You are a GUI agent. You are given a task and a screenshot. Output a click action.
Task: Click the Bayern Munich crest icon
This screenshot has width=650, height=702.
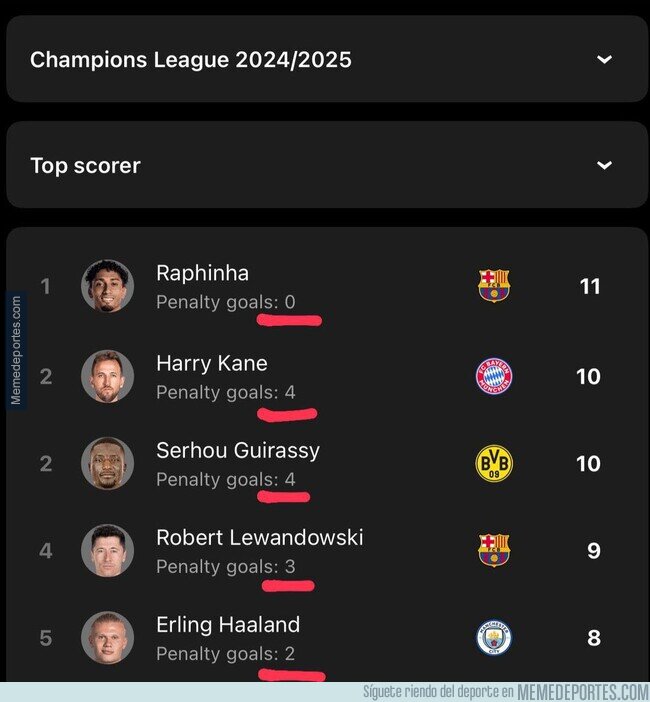point(494,376)
